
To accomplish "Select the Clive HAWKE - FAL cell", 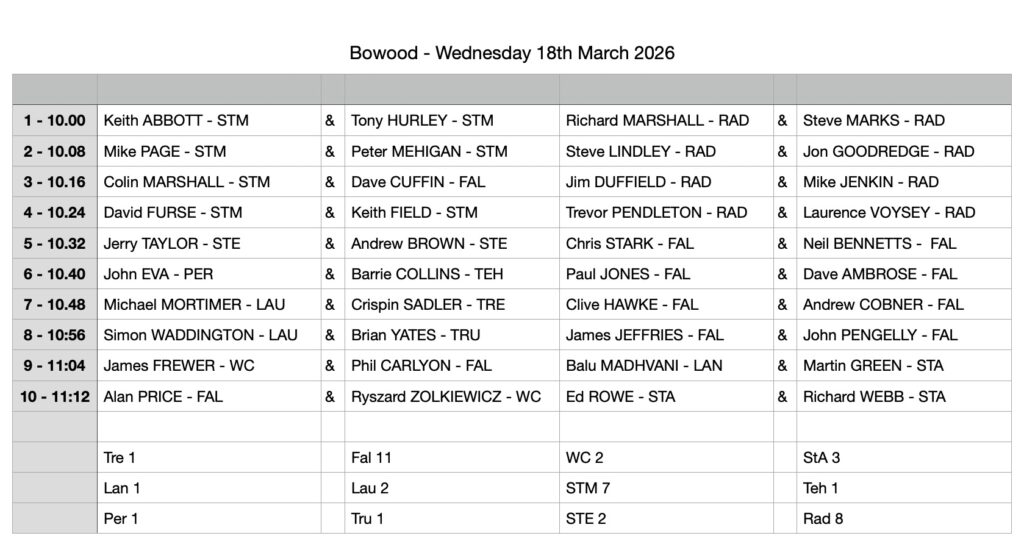I will (x=631, y=304).
